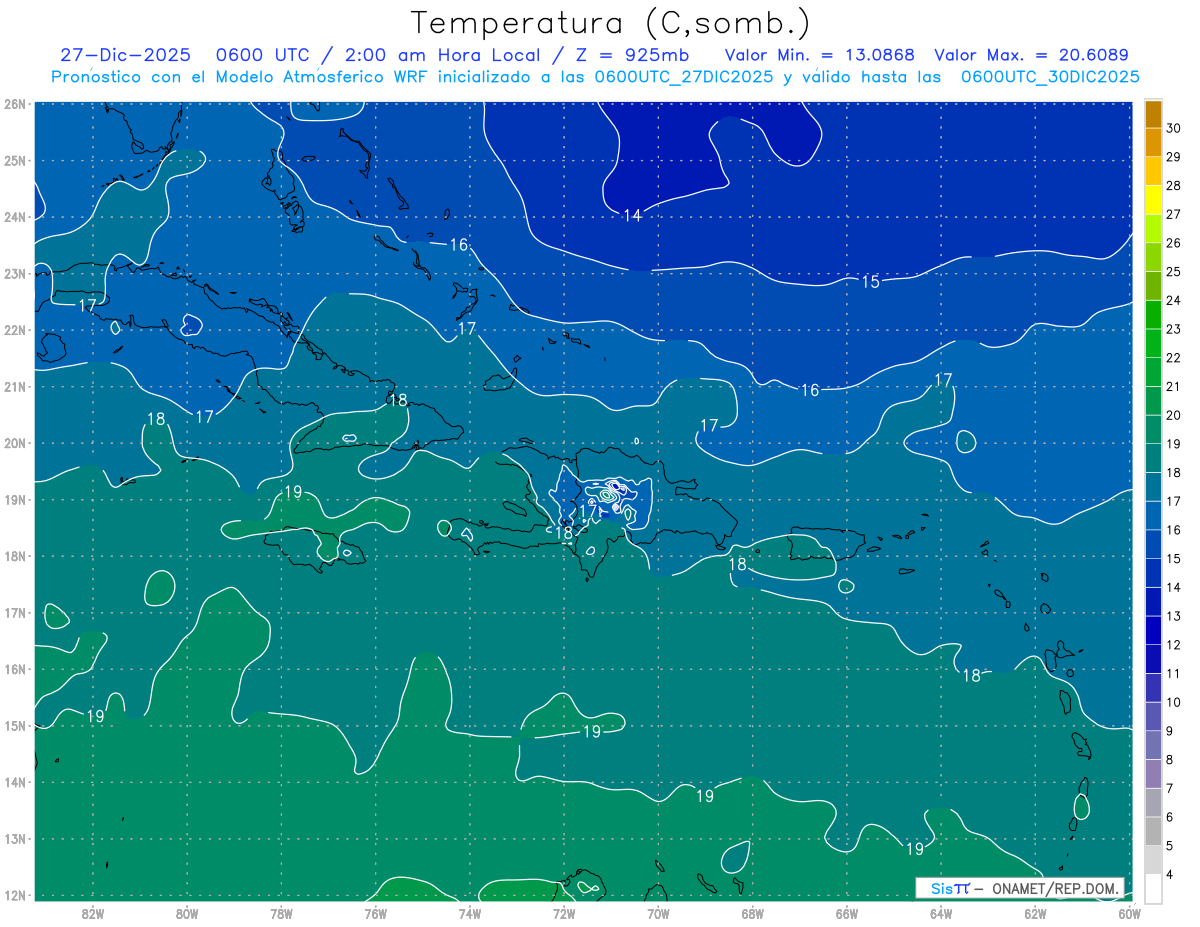The width and height of the screenshot is (1200, 927).
Task: Click longitude axis label "68W"
Action: point(752,913)
